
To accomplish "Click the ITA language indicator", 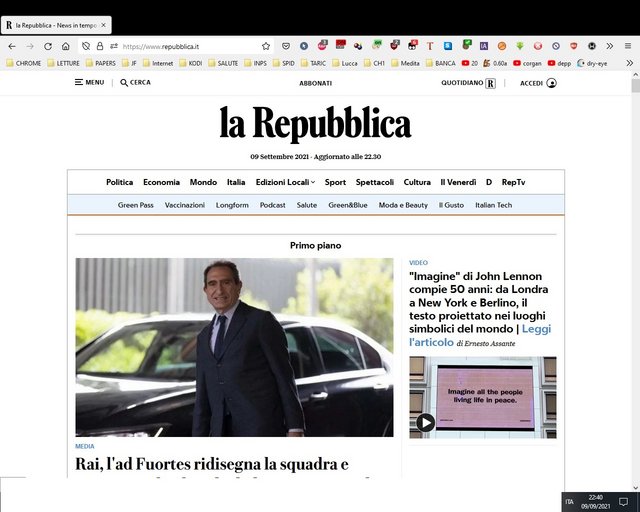I will [569, 501].
